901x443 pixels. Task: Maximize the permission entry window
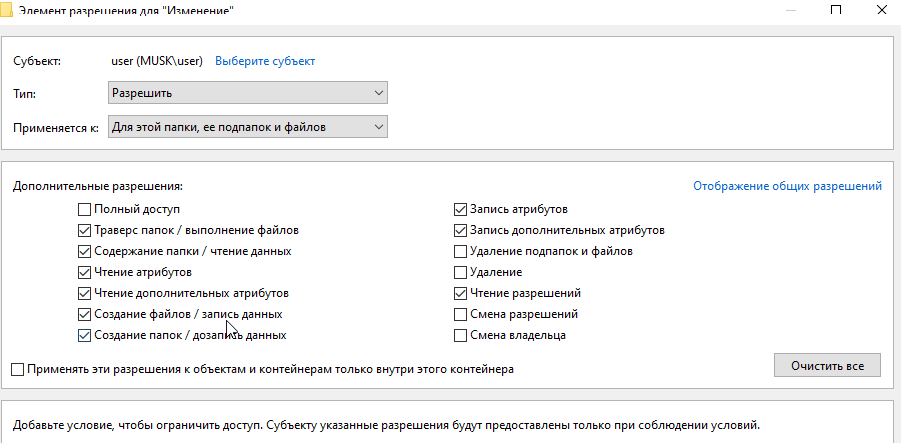coord(836,10)
